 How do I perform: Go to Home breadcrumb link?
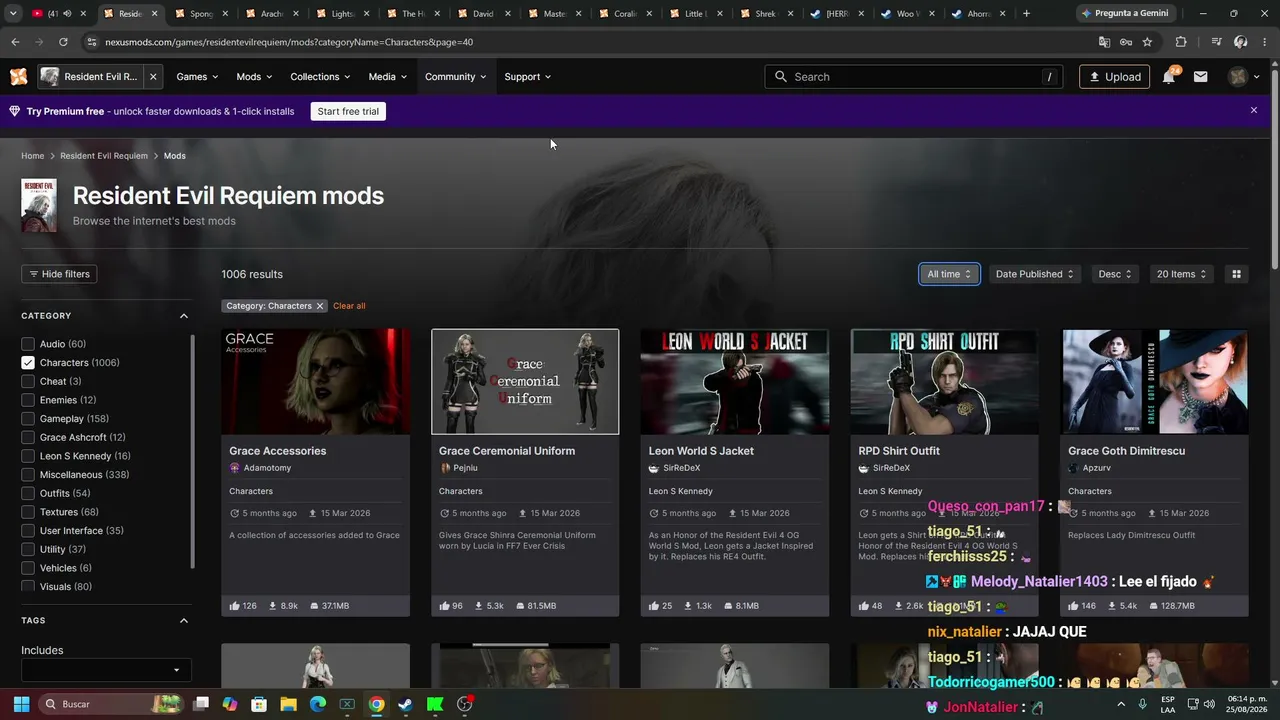point(33,156)
